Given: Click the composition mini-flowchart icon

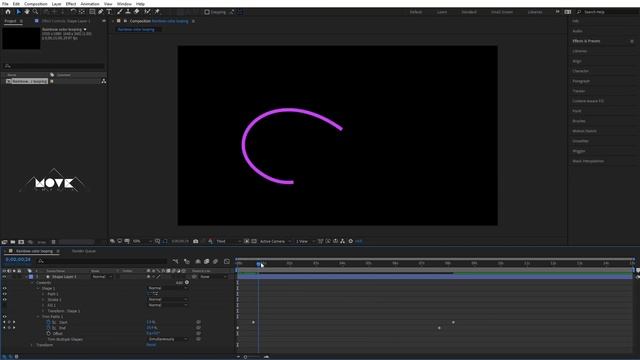Looking at the screenshot, I should (176, 261).
